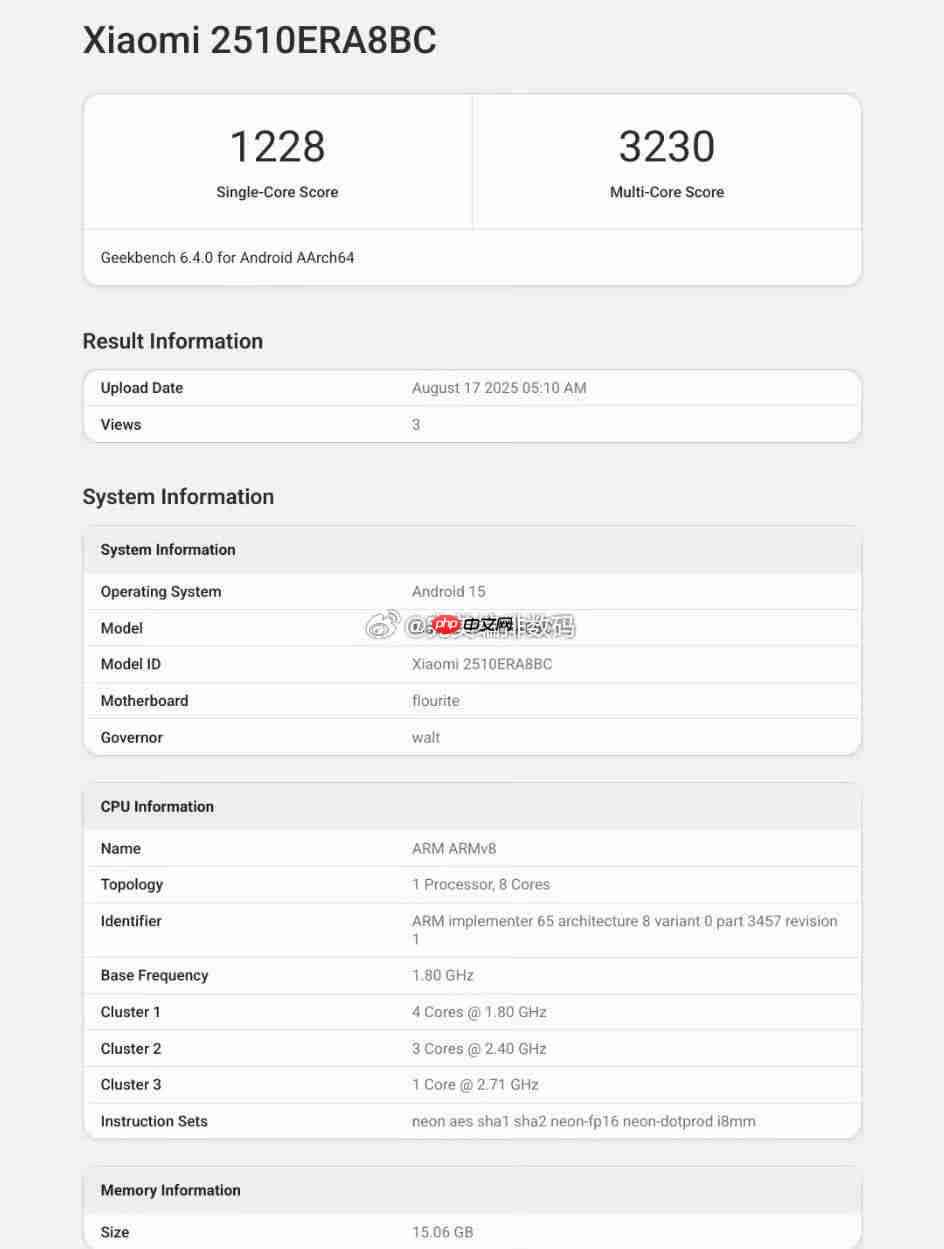Select the Geekbench 6.4.0 for Android AArch64 label

tap(227, 257)
